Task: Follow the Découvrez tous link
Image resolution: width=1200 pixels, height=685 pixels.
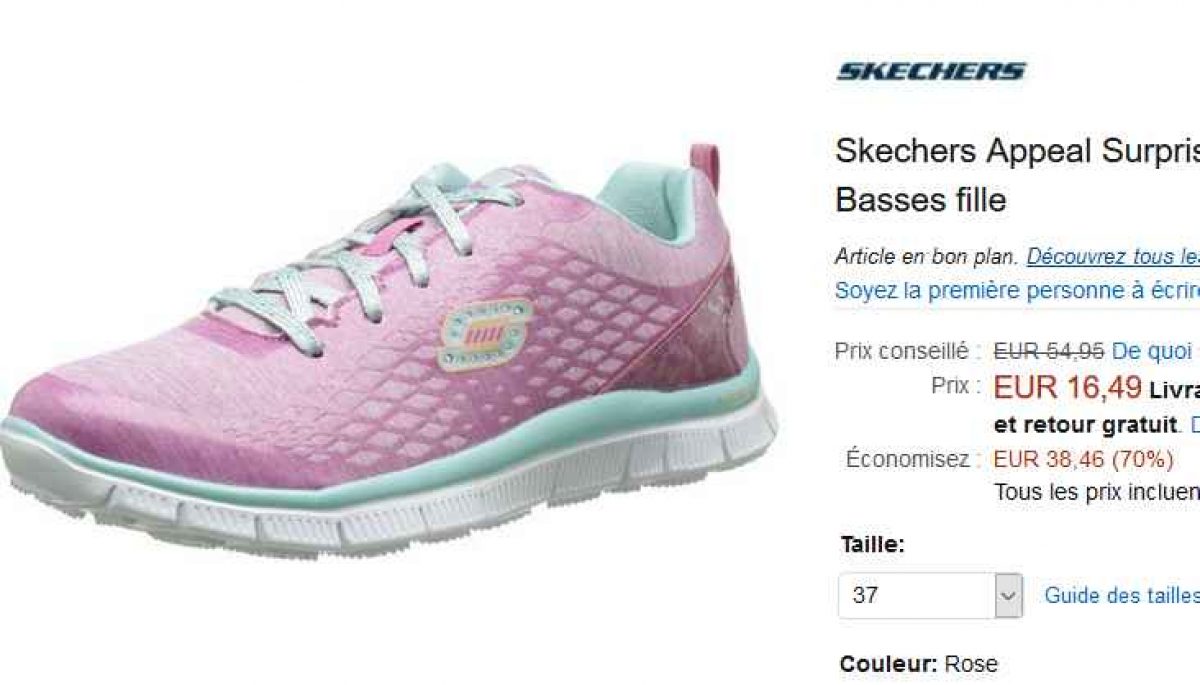Action: (x=1113, y=257)
